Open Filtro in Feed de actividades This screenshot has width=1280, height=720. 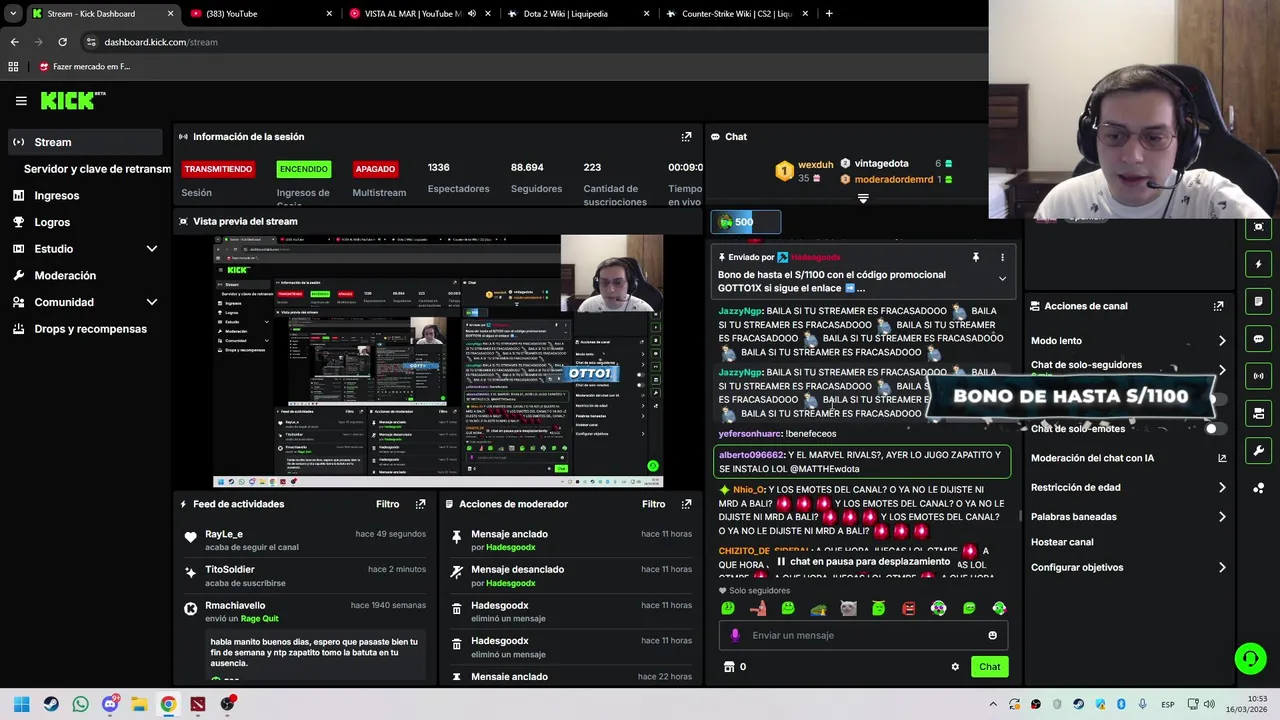[387, 504]
